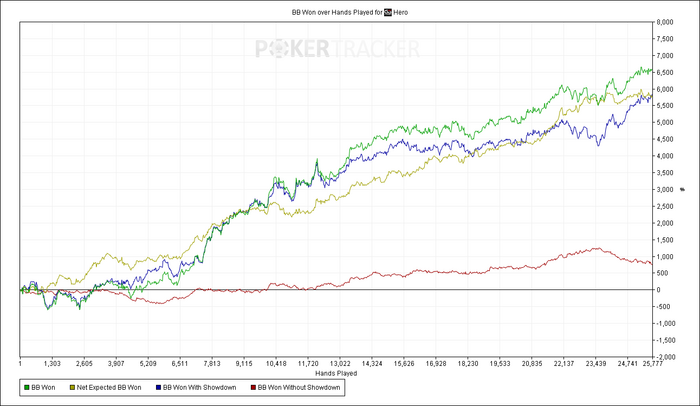Click y-axis label 3,500
This screenshot has width=700, height=406.
click(665, 173)
